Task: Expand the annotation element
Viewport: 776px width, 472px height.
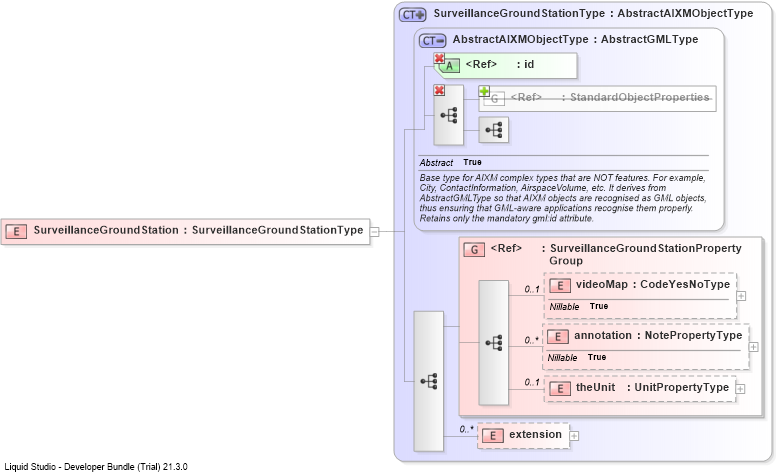Action: click(x=754, y=347)
